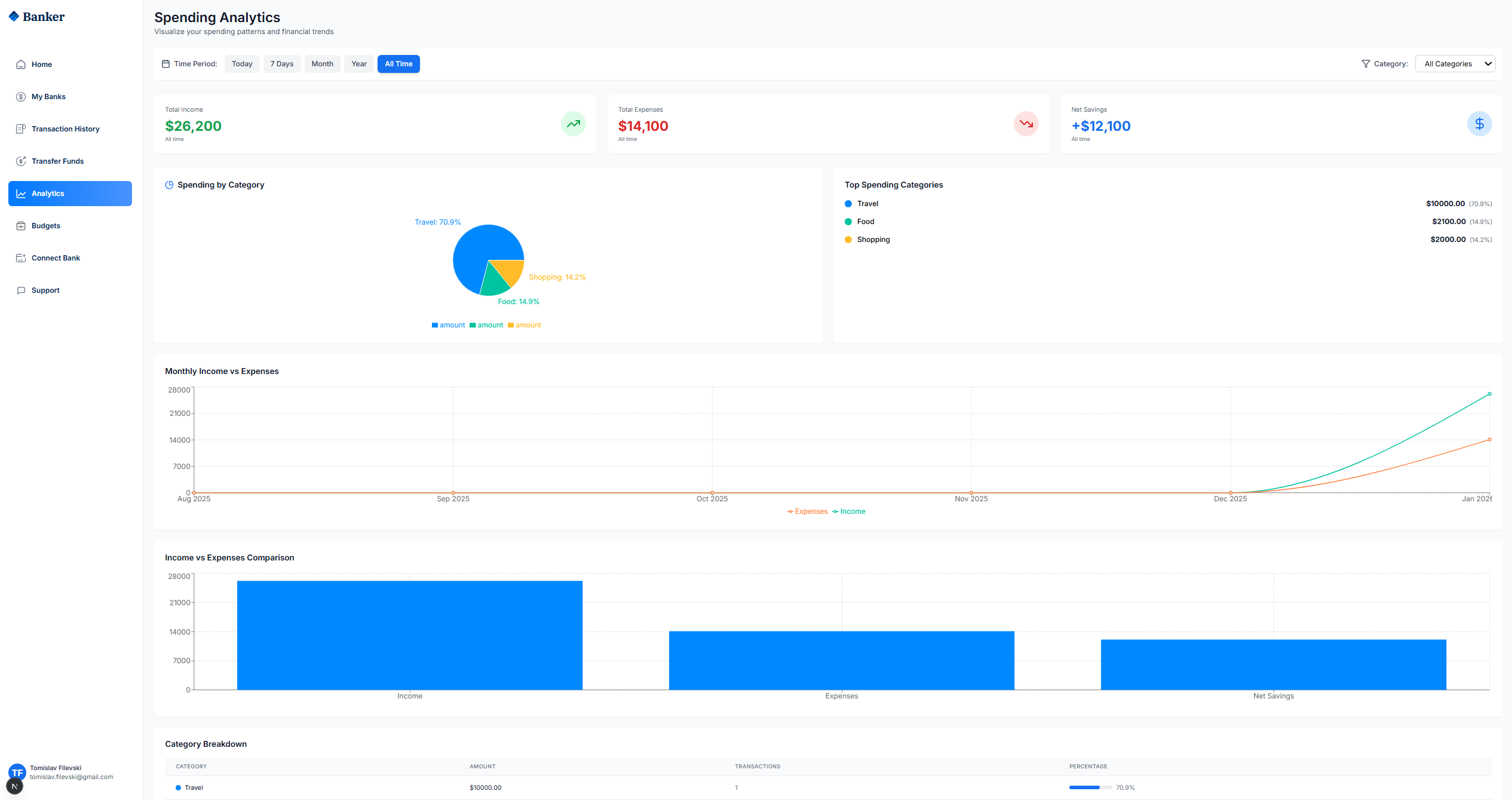The width and height of the screenshot is (1512, 800).
Task: Click the Banker logo icon
Action: (x=14, y=17)
